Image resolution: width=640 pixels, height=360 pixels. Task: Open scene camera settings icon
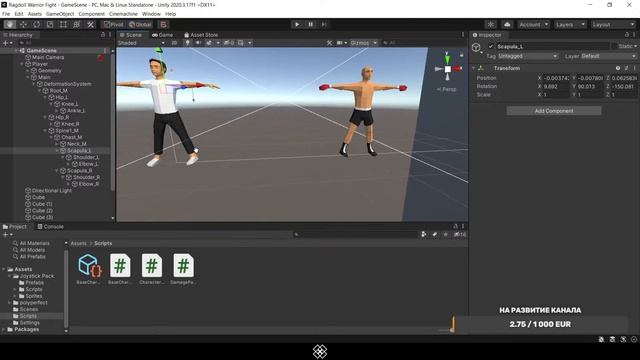click(341, 43)
